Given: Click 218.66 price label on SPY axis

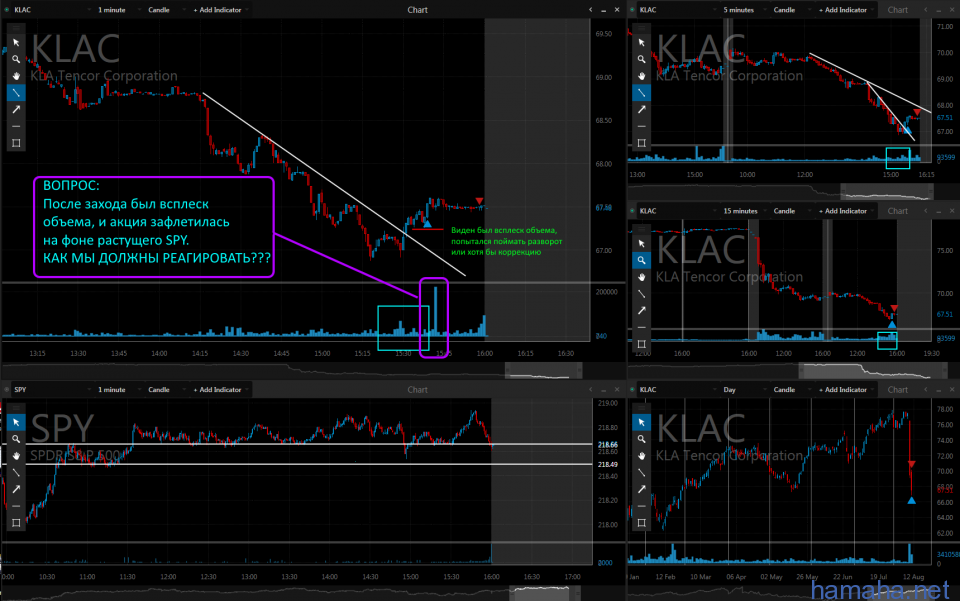Looking at the screenshot, I should point(607,445).
